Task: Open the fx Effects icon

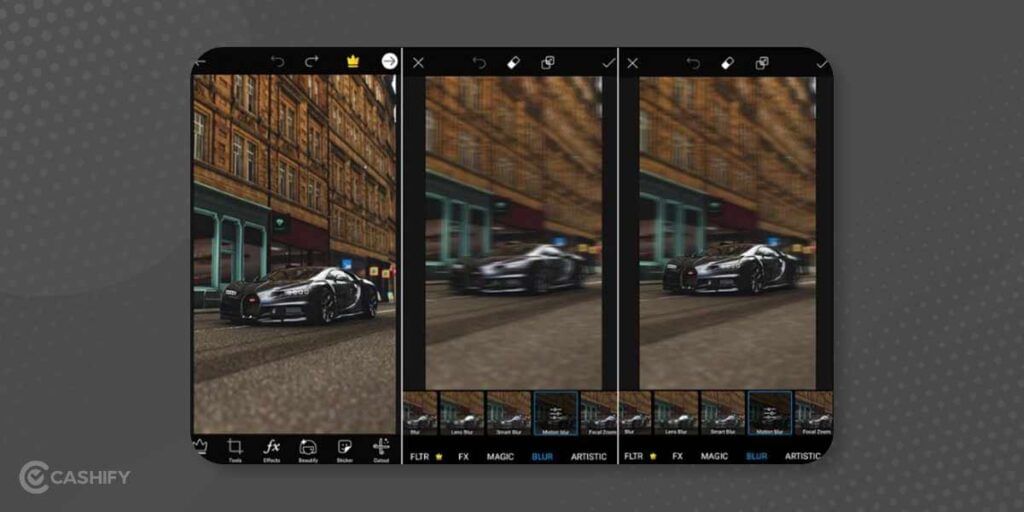Action: [272, 449]
